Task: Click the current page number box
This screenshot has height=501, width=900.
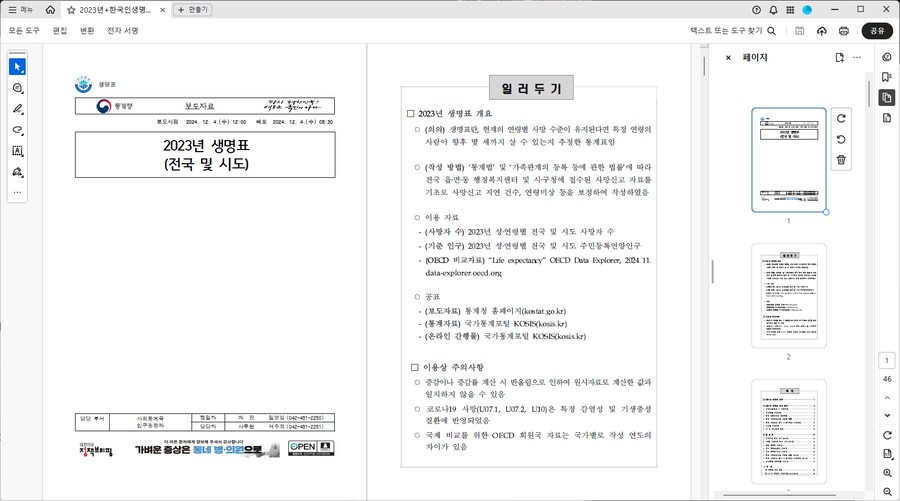Action: [x=887, y=360]
